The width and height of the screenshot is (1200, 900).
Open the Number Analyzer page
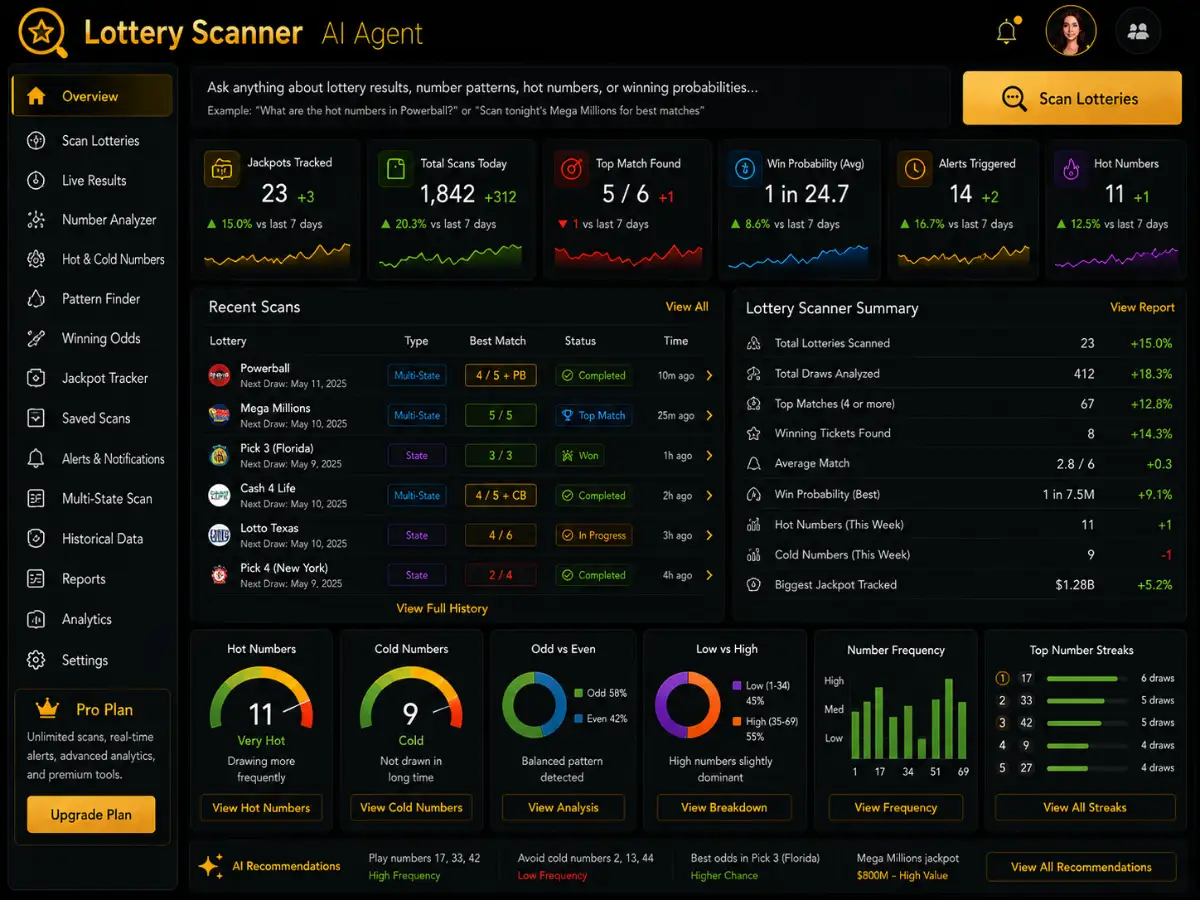pos(92,220)
